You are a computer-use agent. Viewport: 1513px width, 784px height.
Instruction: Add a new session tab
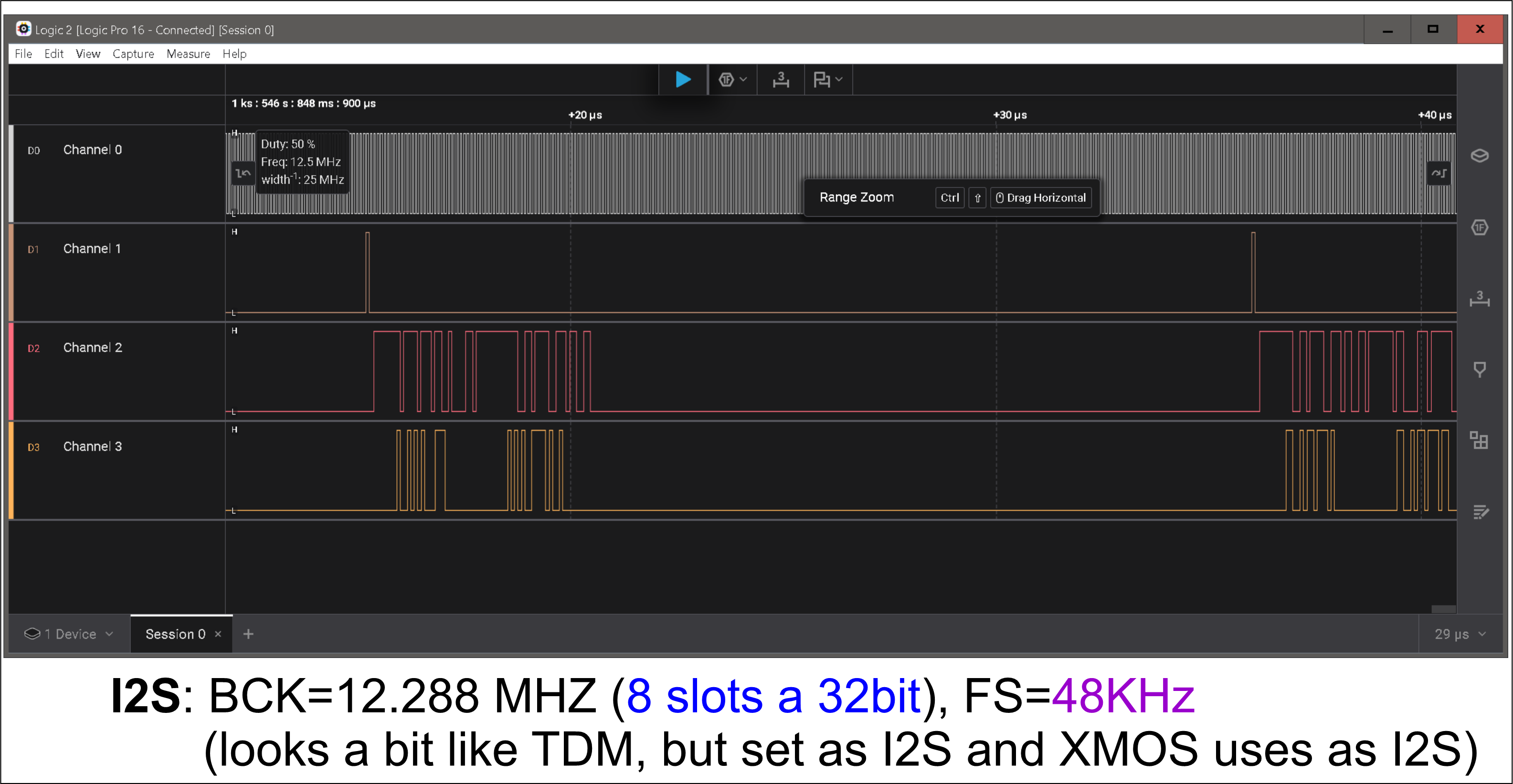(x=248, y=634)
